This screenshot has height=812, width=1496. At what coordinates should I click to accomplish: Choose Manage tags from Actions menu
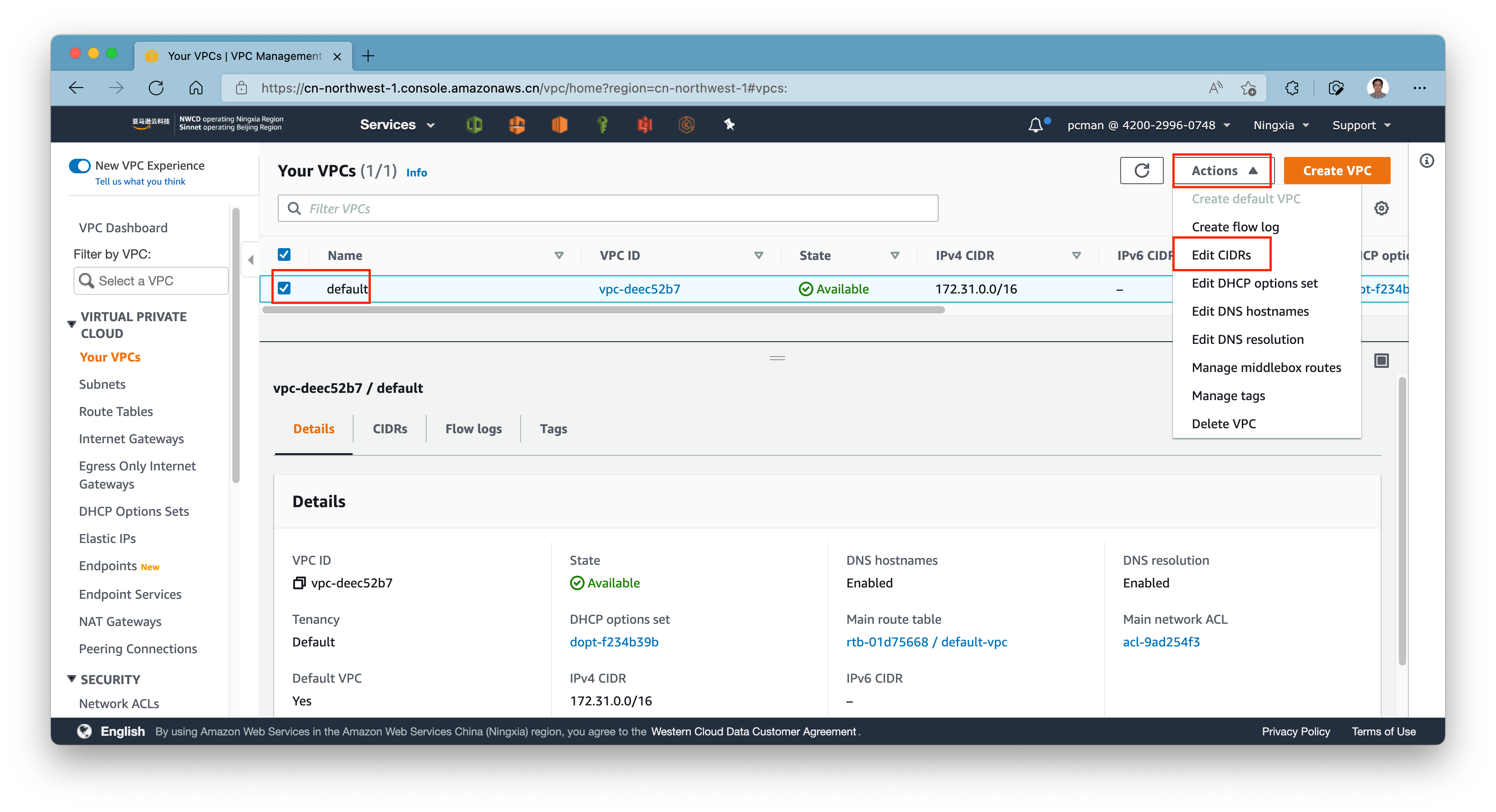[1267, 396]
